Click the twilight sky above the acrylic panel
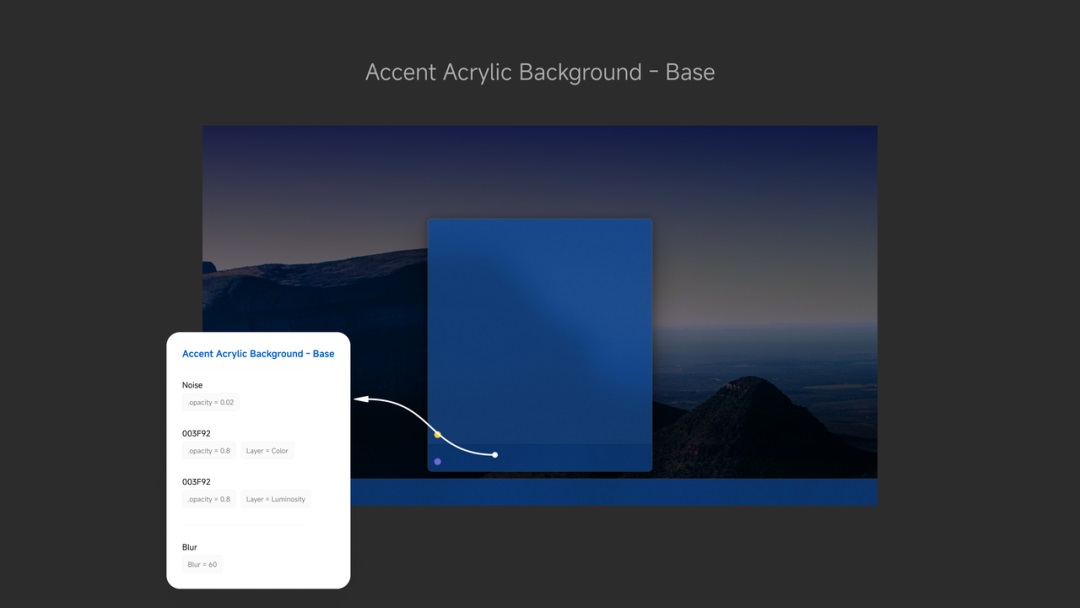Viewport: 1080px width, 608px height. (x=540, y=170)
